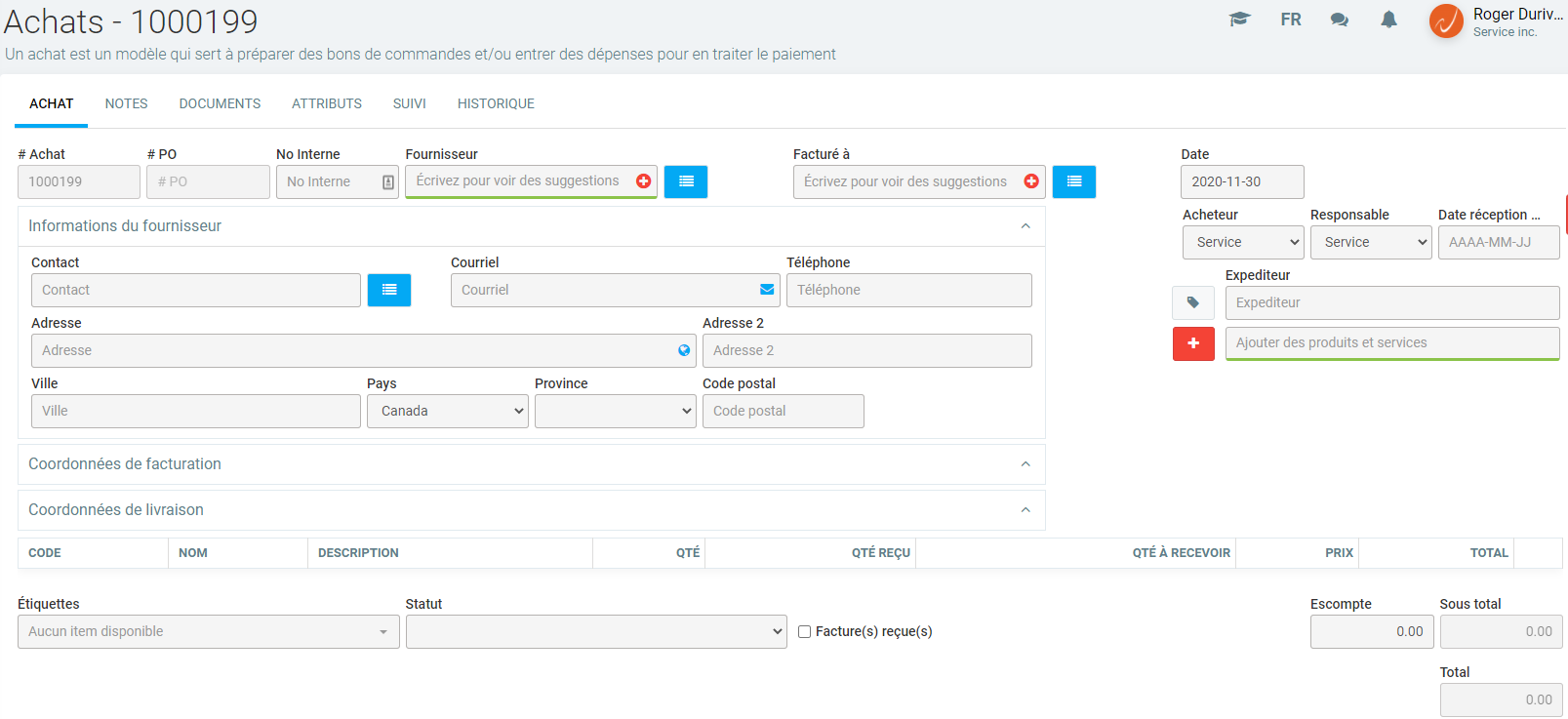Click the blue list button beside Fournisseur
Screen dimensions: 1568x719
coord(686,181)
